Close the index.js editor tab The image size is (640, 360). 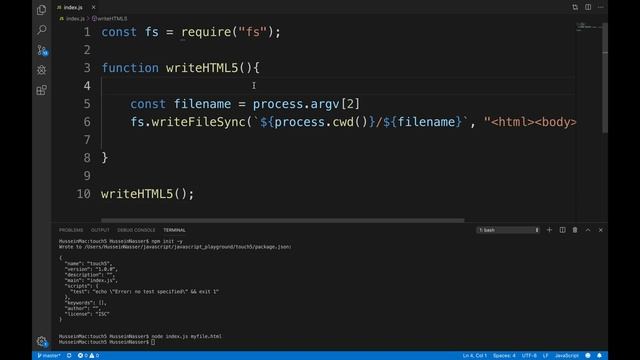pos(93,7)
